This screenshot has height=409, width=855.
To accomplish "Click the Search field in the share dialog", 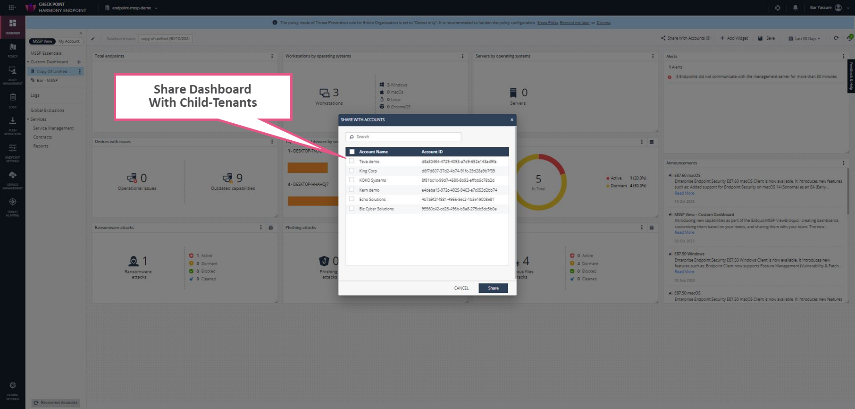I will pyautogui.click(x=404, y=136).
